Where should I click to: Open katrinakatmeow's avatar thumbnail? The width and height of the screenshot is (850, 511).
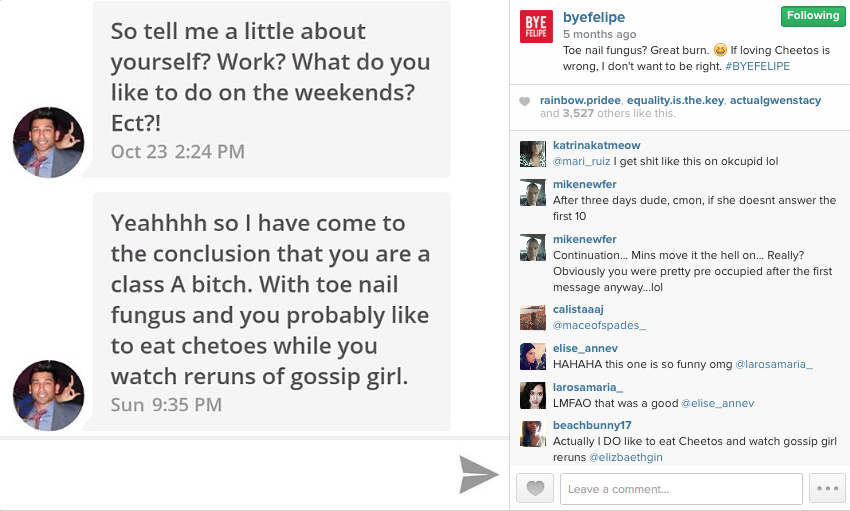533,154
